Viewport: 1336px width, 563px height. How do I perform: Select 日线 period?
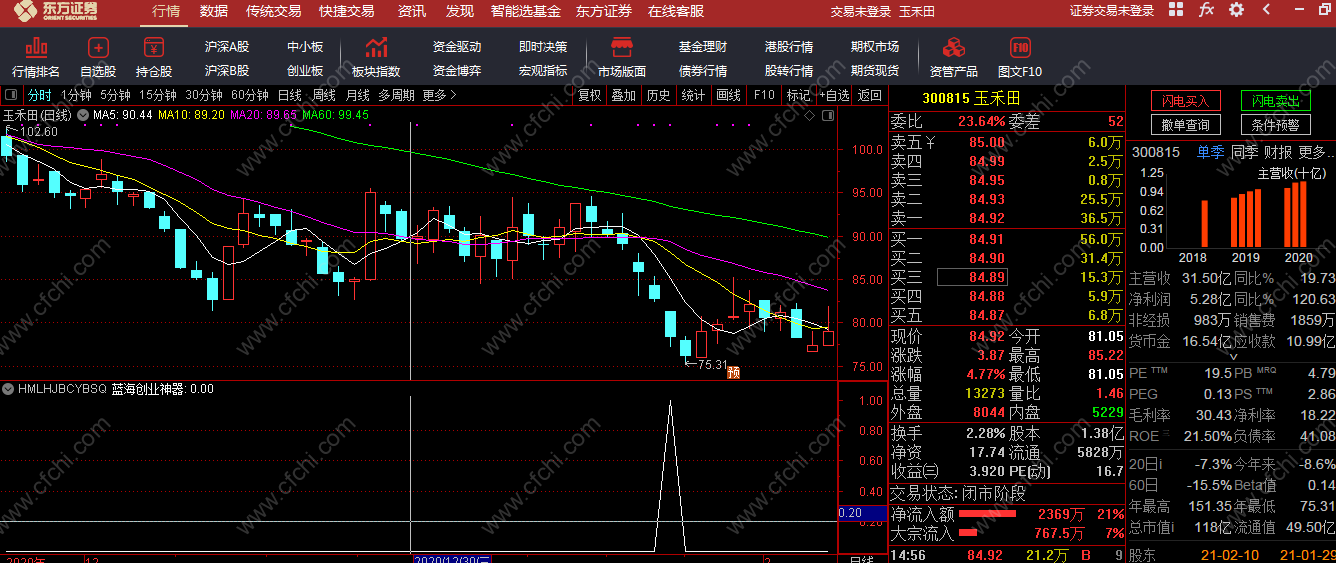pyautogui.click(x=290, y=95)
